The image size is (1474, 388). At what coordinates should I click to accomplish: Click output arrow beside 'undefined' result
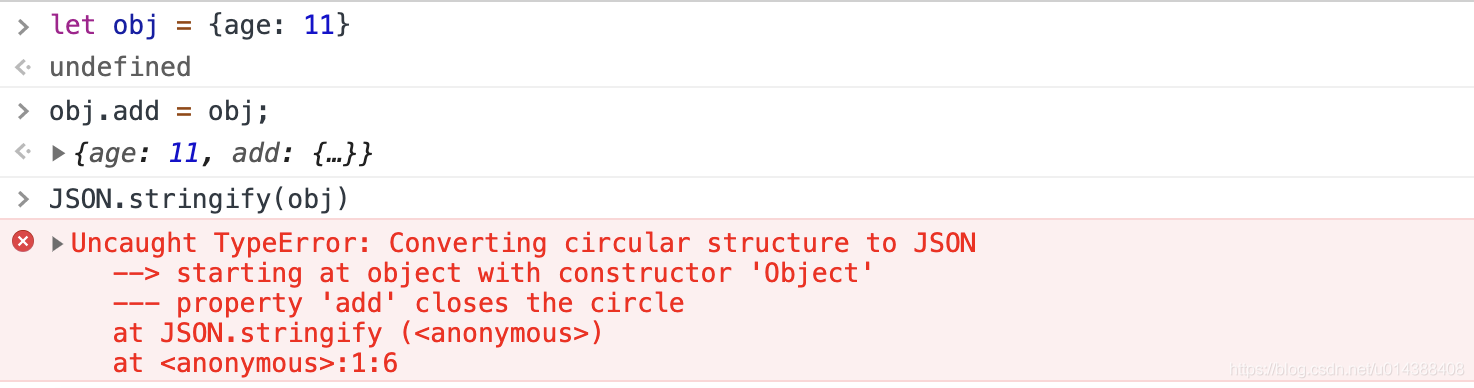click(23, 68)
